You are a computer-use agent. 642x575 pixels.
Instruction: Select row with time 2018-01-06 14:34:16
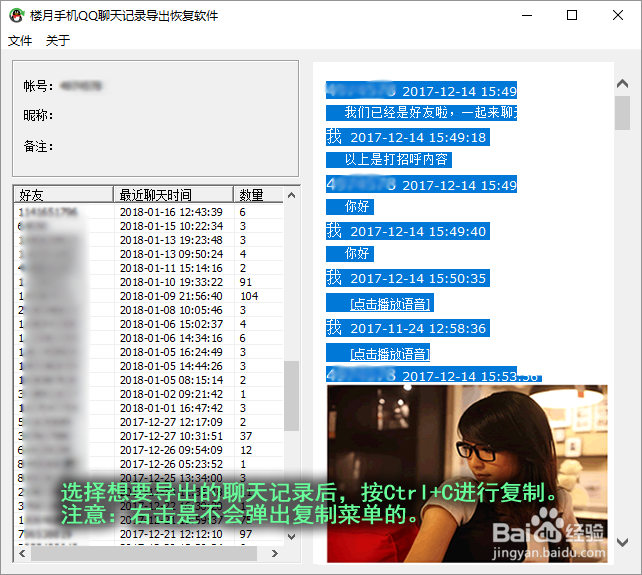[x=149, y=338]
